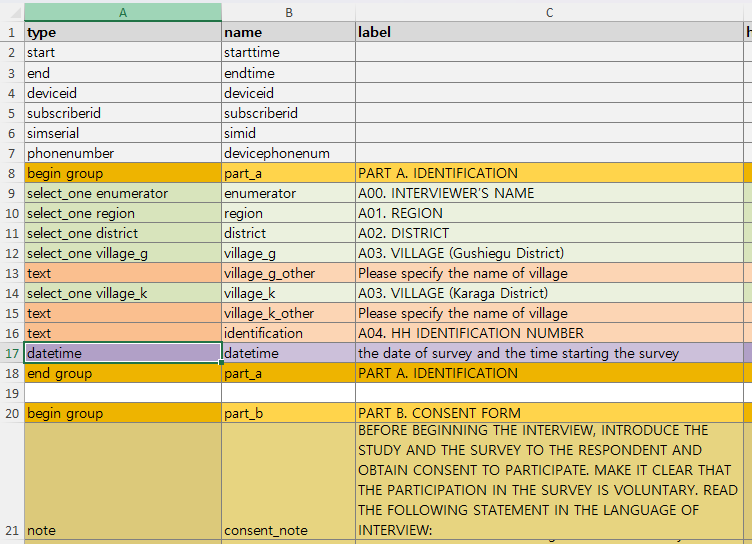Image resolution: width=752 pixels, height=544 pixels.
Task: Select cell containing 'simid'
Action: click(x=289, y=133)
